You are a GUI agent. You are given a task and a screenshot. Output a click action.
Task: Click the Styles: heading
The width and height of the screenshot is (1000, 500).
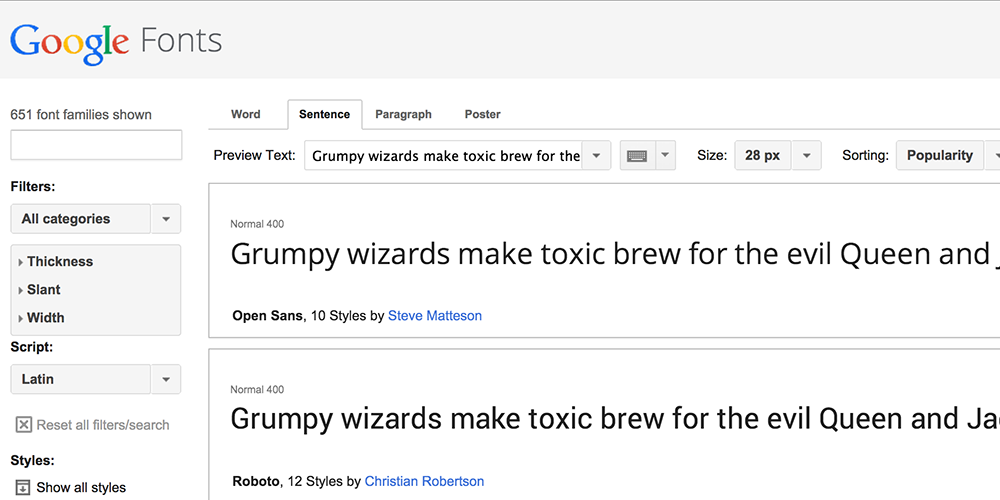click(x=33, y=460)
